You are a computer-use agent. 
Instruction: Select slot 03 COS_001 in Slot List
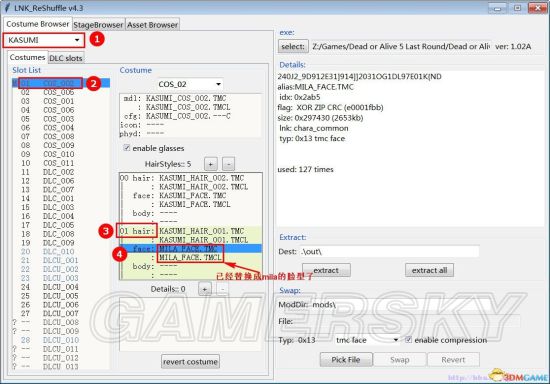[47, 101]
